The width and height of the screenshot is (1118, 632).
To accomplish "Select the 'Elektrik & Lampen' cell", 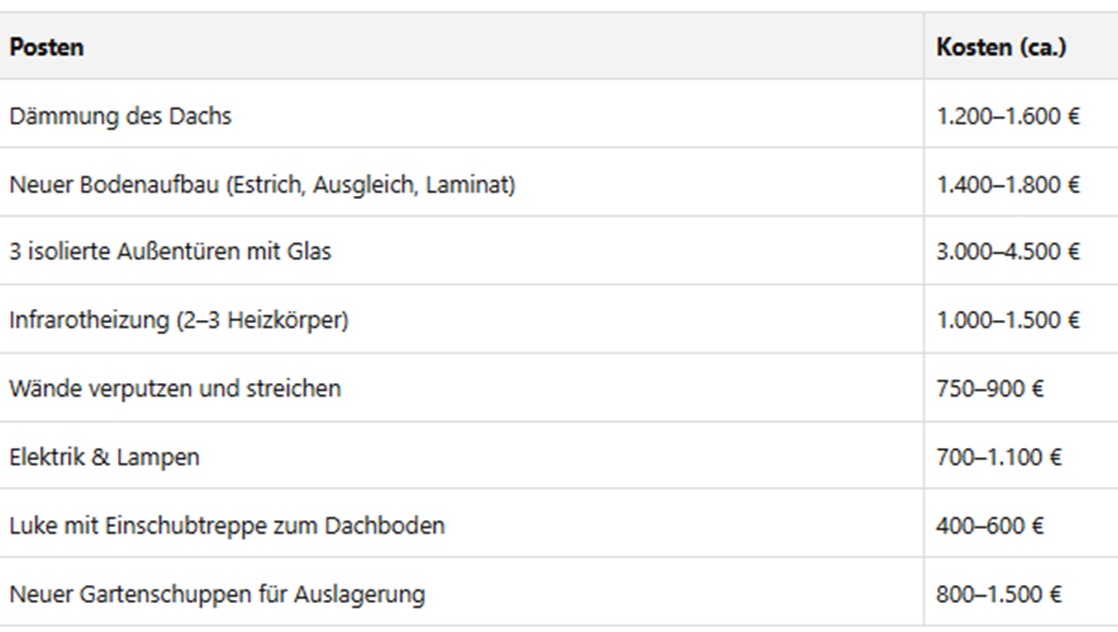I will 104,457.
